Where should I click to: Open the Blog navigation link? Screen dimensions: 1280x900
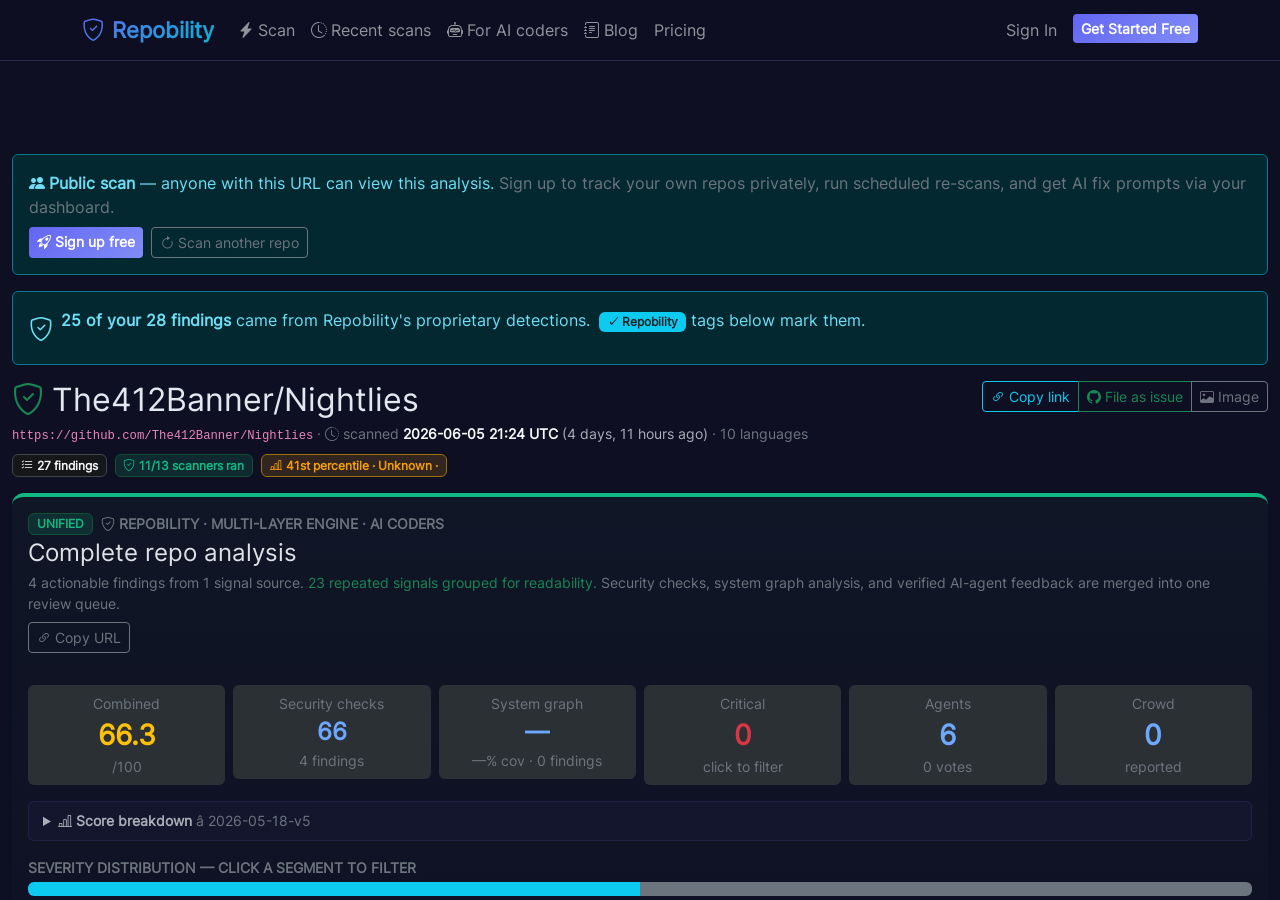coord(611,30)
